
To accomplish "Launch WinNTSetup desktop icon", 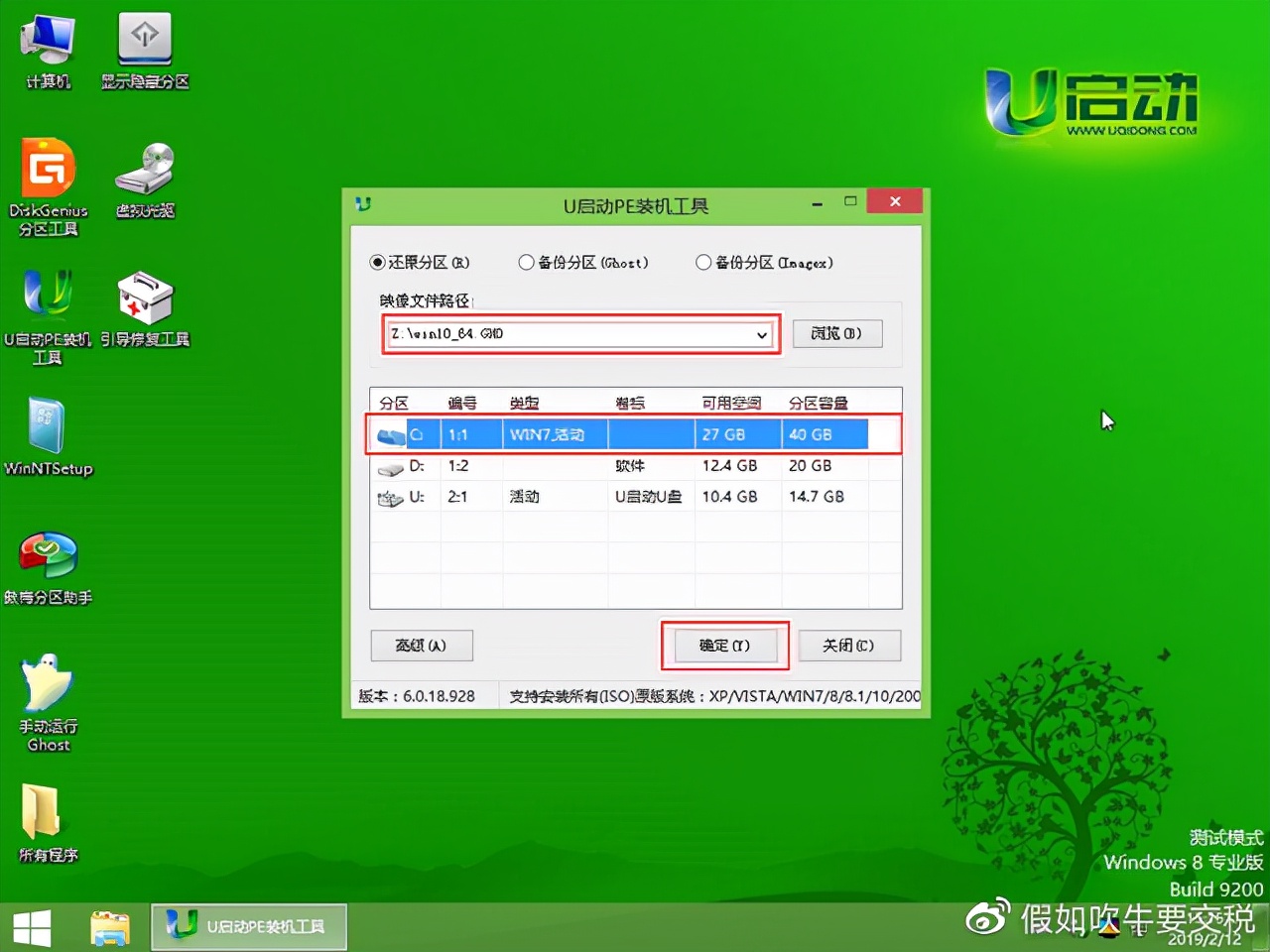I will [x=47, y=436].
